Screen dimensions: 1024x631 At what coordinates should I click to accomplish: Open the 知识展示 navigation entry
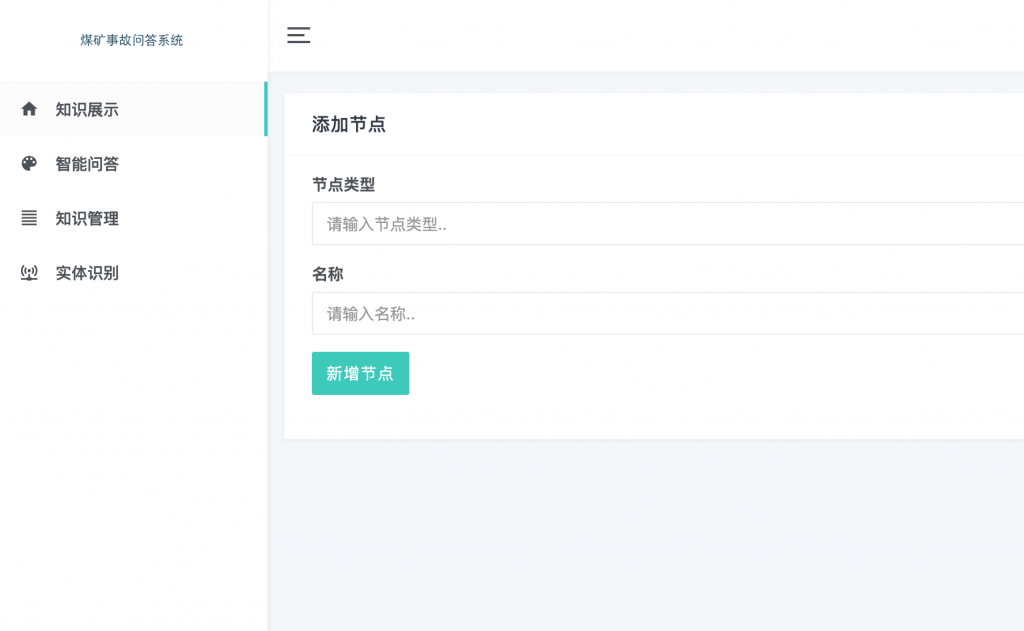[87, 109]
